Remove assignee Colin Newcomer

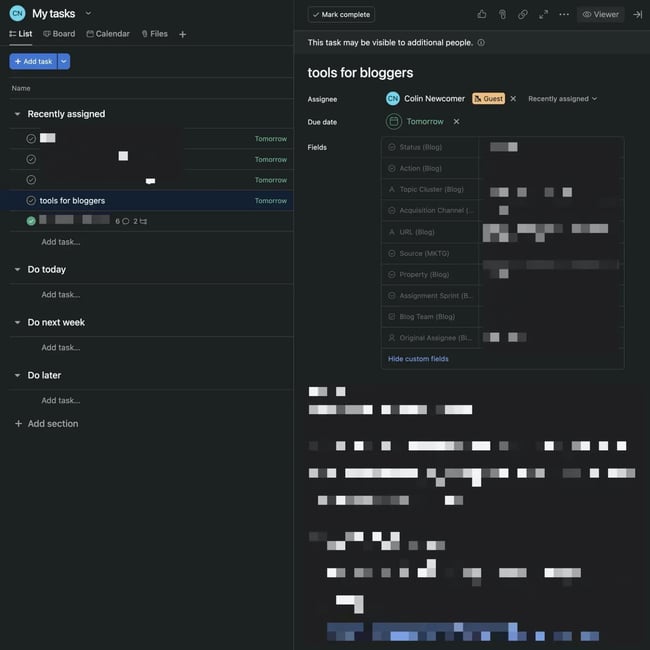pyautogui.click(x=513, y=99)
